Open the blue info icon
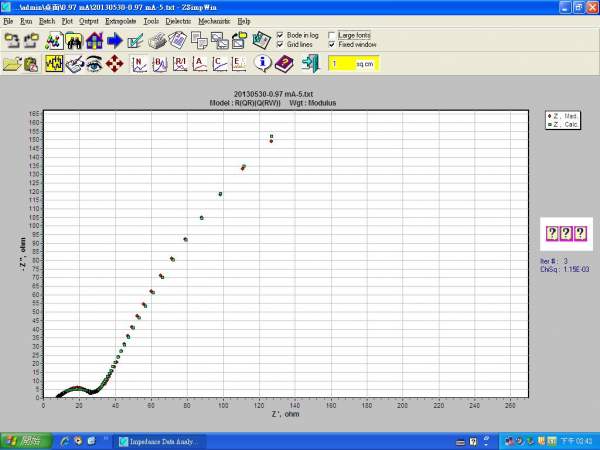 point(264,64)
